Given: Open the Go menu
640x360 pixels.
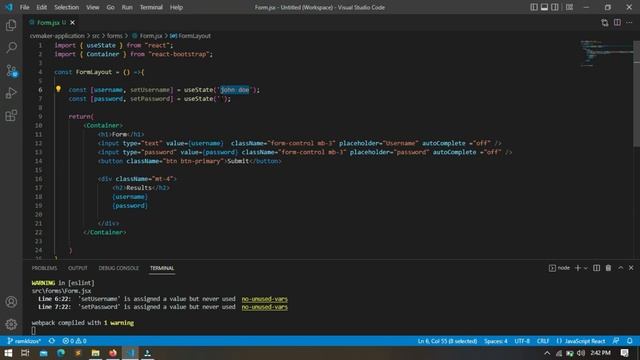Looking at the screenshot, I should pyautogui.click(x=110, y=7).
